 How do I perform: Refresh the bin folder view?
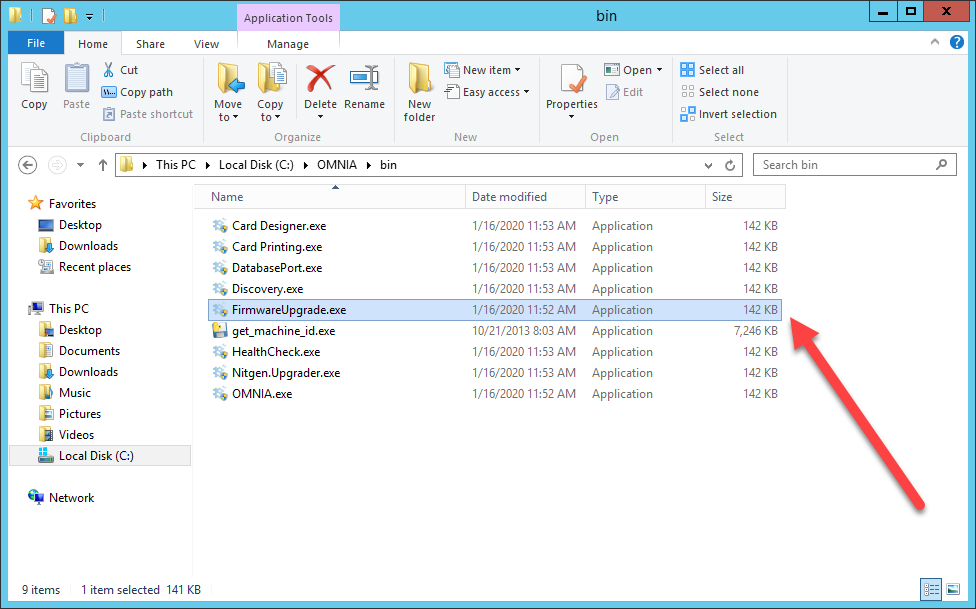coord(730,165)
